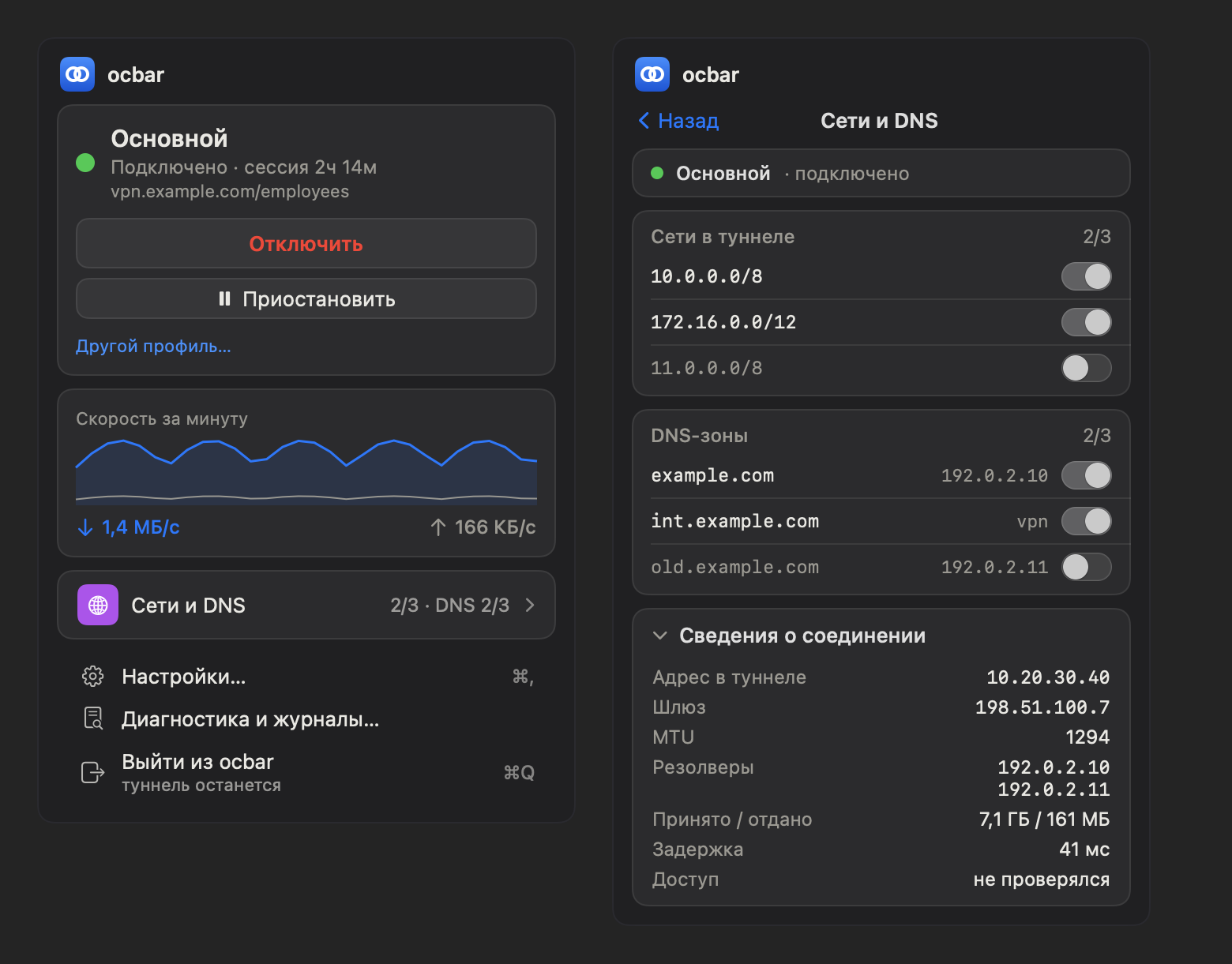Click the download arrow next to 1,4 МБ/с

[85, 527]
